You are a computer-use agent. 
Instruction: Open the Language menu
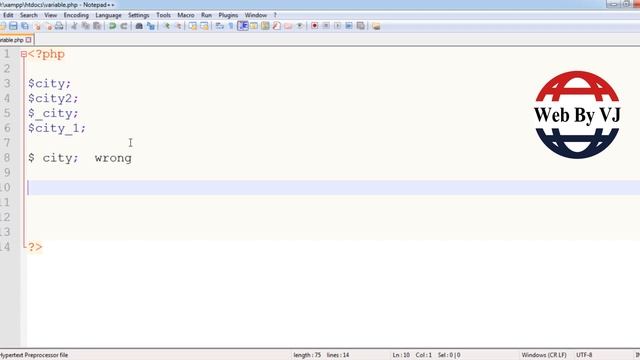click(108, 15)
